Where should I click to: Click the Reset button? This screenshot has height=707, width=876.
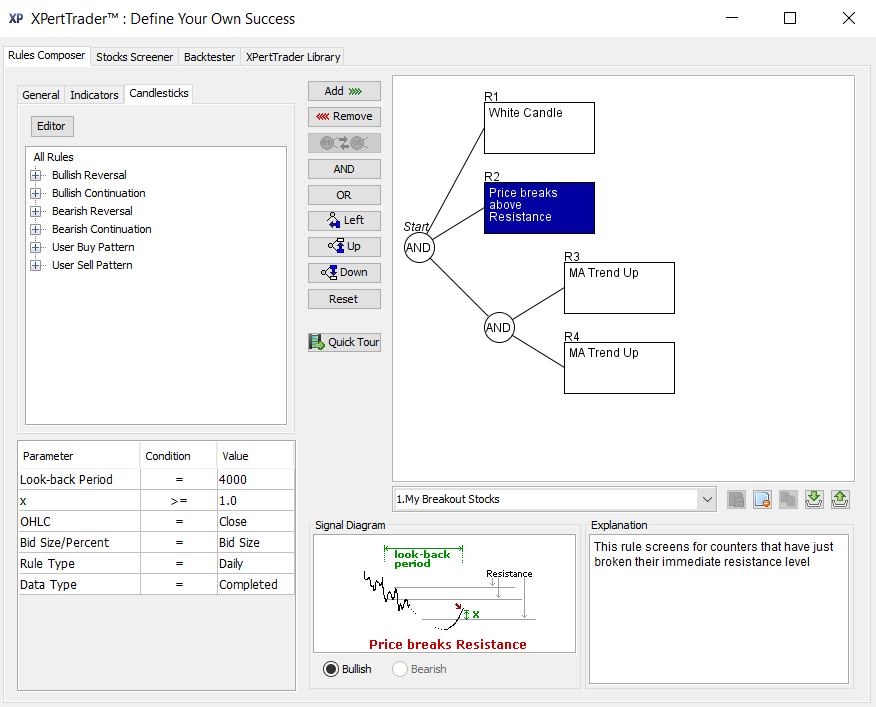click(x=344, y=299)
